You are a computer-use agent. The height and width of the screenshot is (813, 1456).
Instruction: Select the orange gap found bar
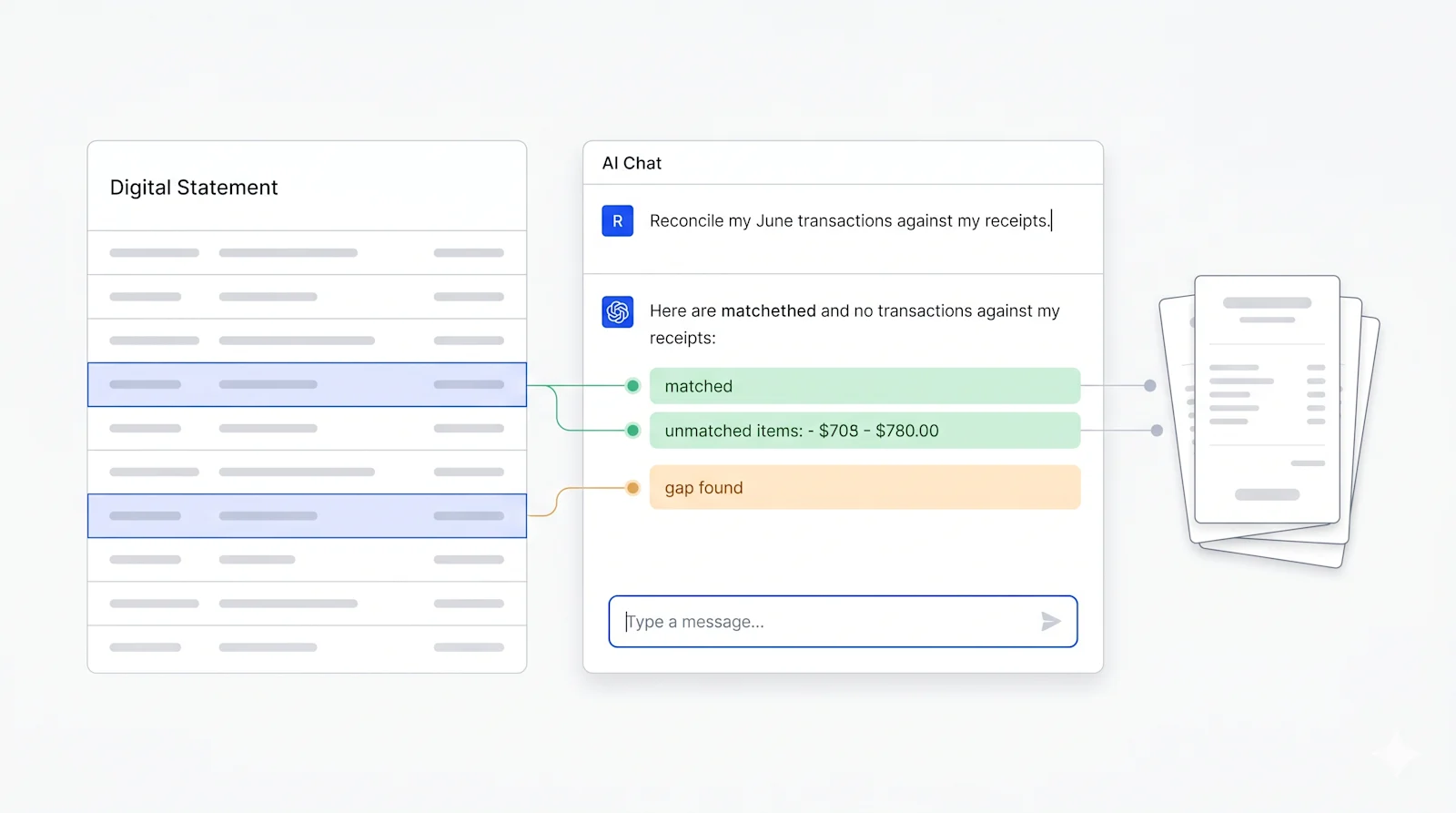point(864,487)
